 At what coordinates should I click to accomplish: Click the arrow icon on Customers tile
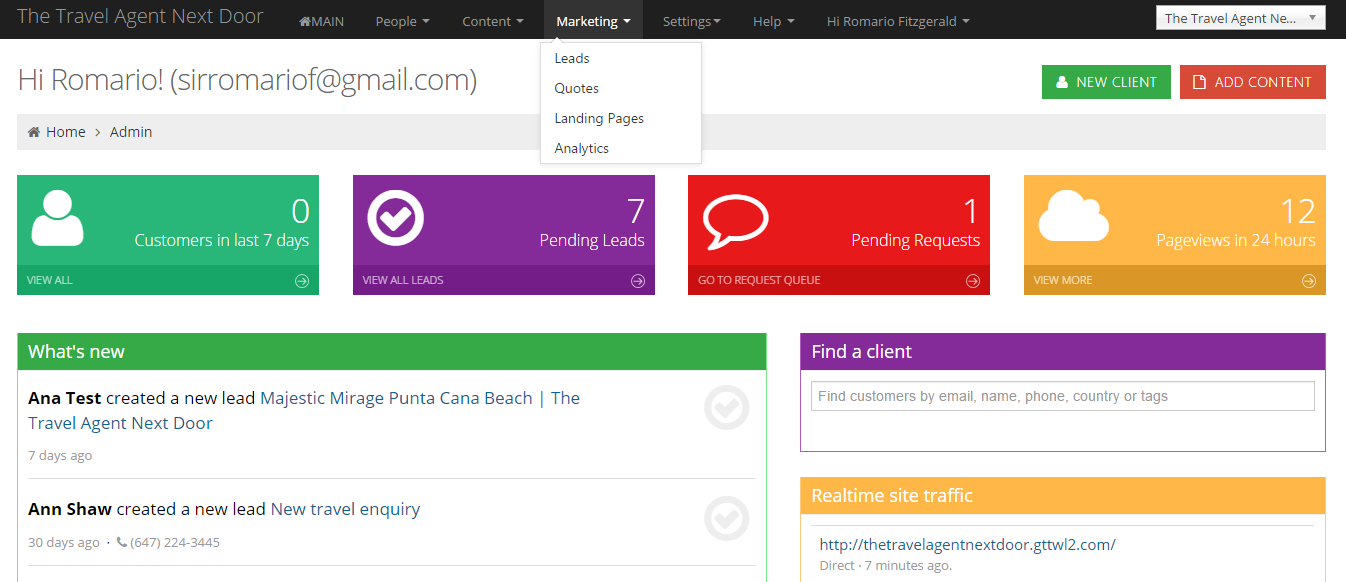click(x=302, y=281)
